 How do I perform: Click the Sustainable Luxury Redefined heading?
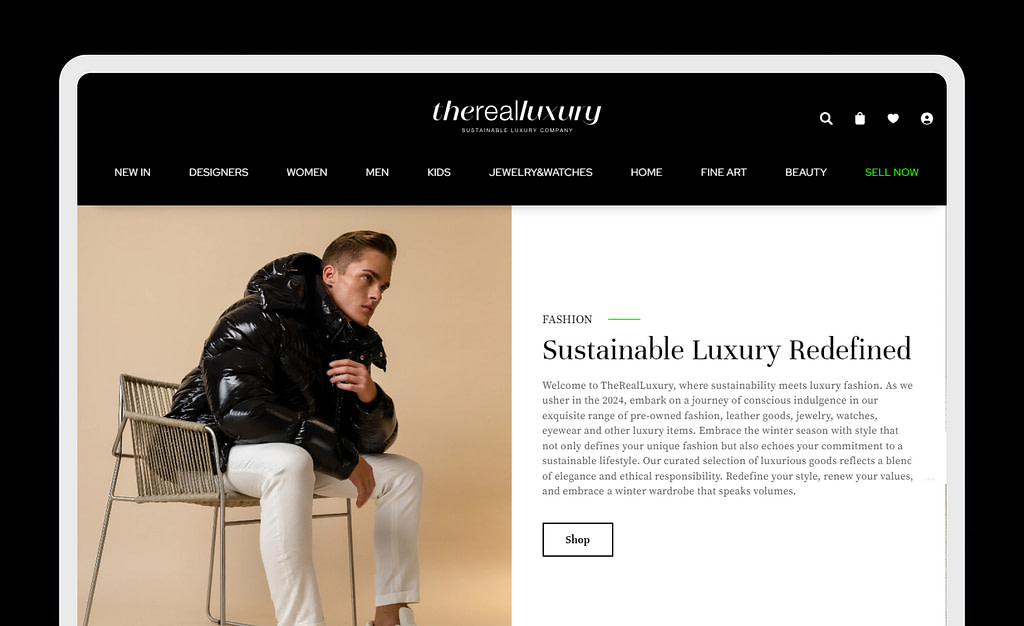tap(726, 350)
